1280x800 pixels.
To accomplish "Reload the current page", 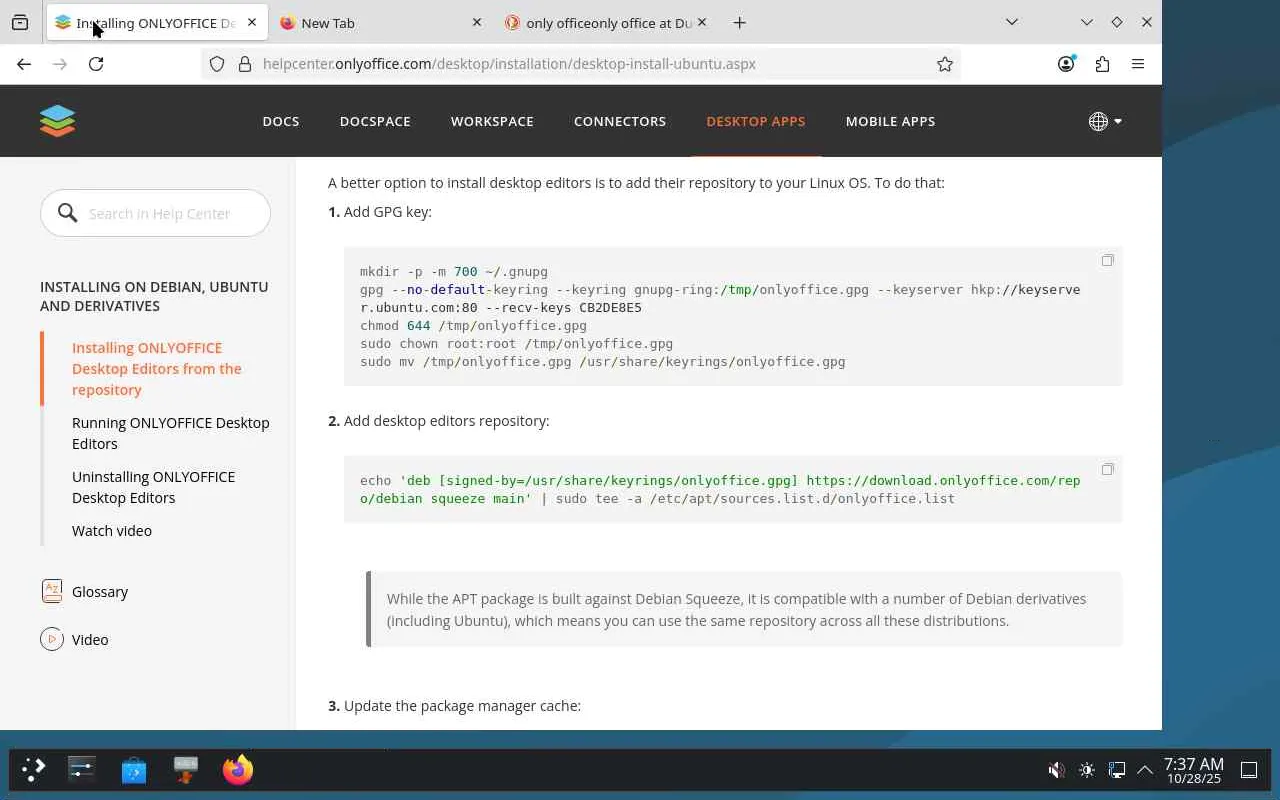I will pos(96,64).
